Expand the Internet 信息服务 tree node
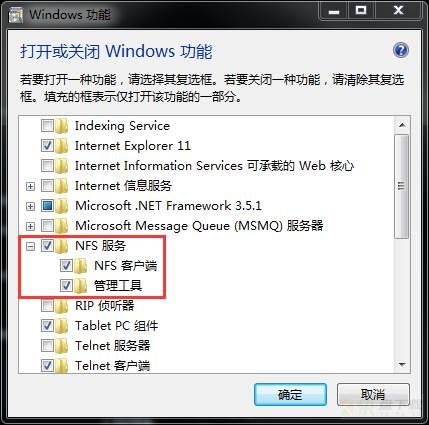Viewport: 429px width, 425px height. pyautogui.click(x=30, y=186)
